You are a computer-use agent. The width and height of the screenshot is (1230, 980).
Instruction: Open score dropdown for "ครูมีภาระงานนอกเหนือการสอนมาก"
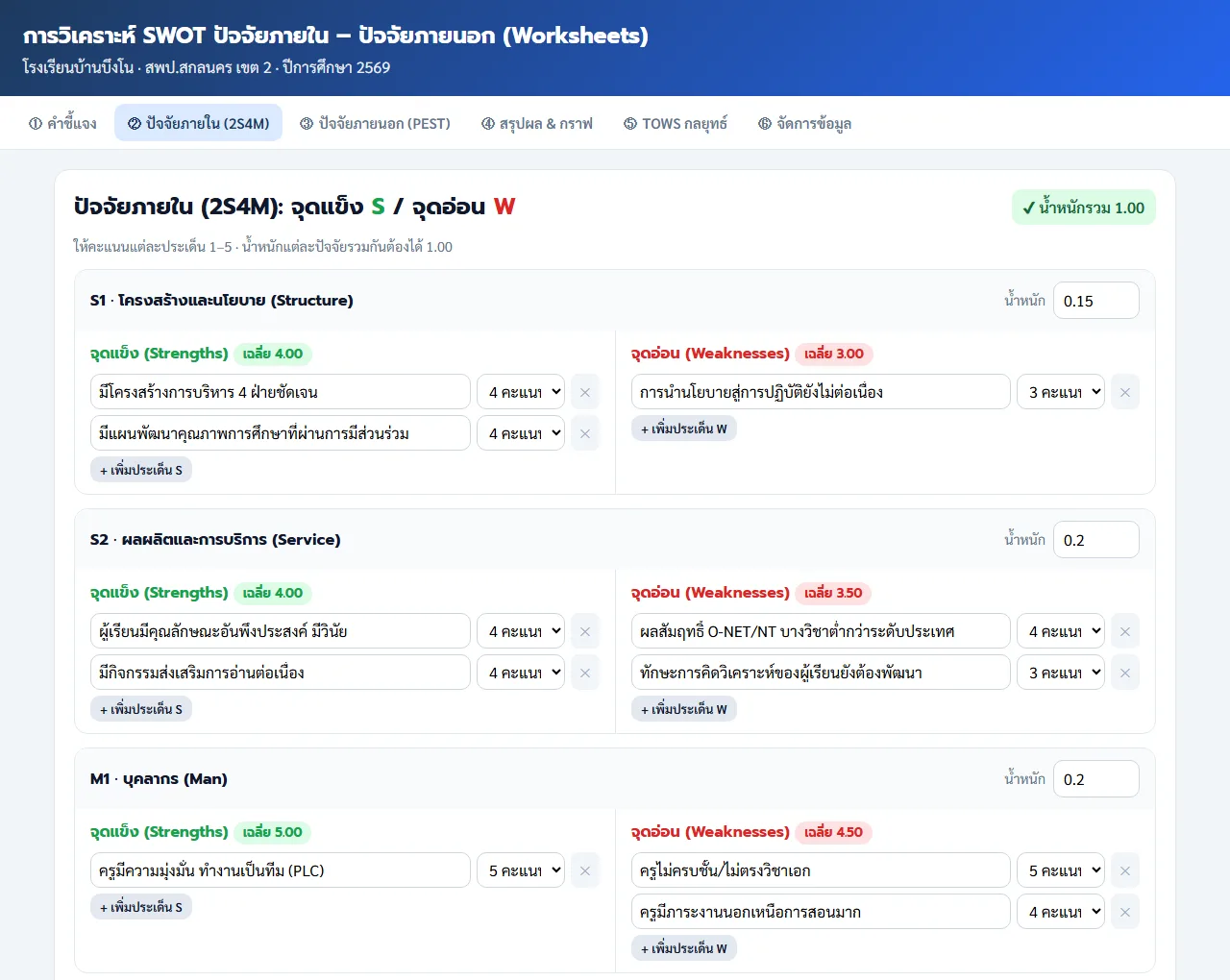pos(1061,912)
